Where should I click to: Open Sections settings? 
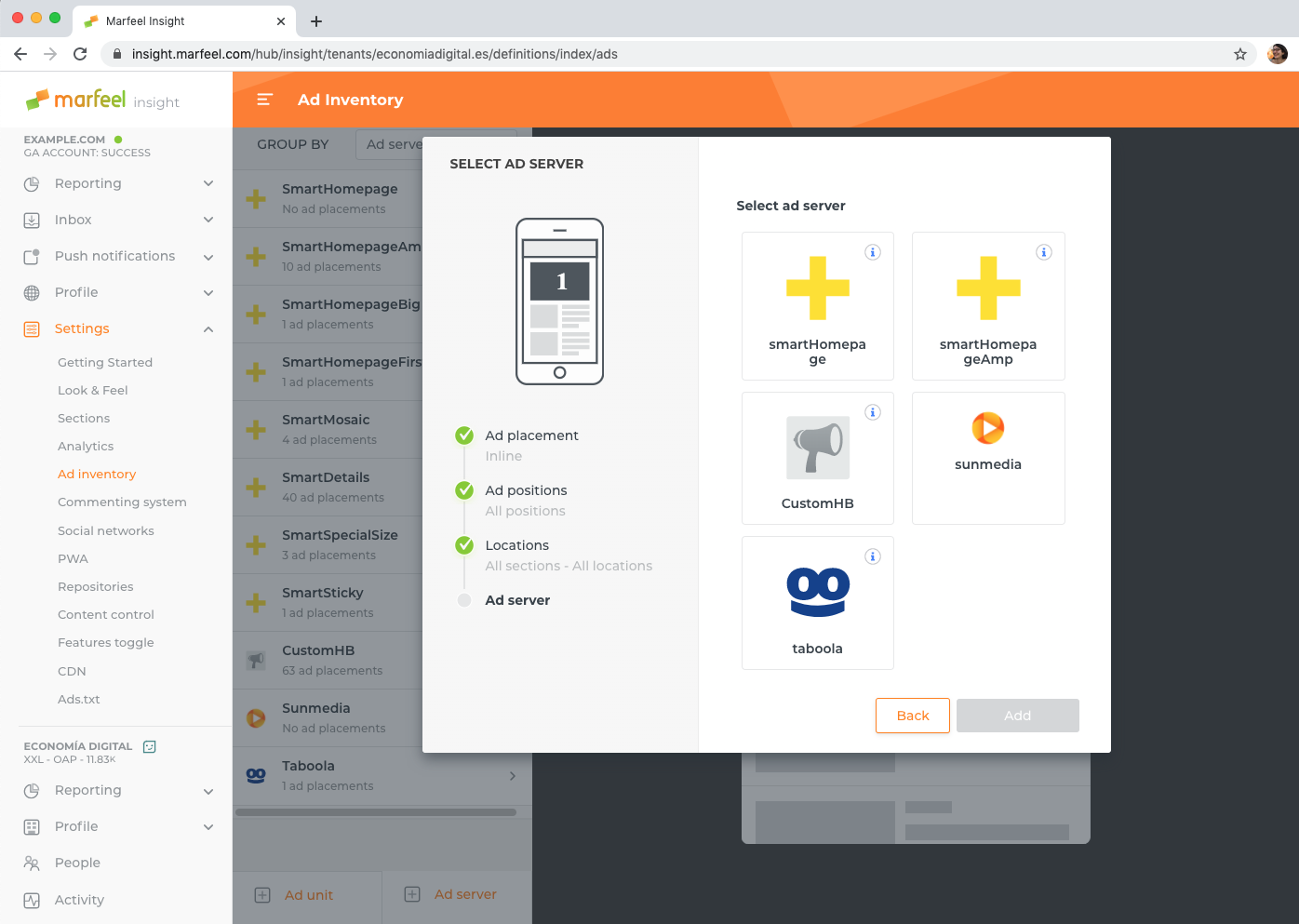(x=84, y=419)
